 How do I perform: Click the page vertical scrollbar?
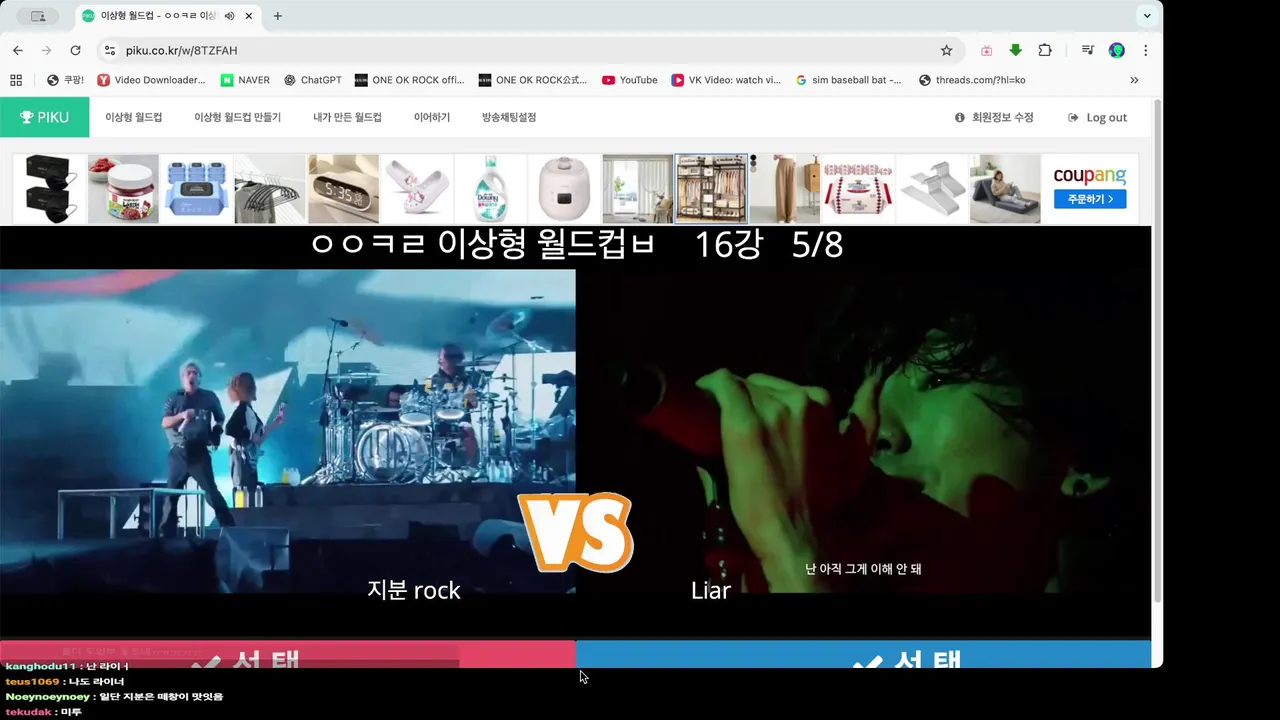1157,350
